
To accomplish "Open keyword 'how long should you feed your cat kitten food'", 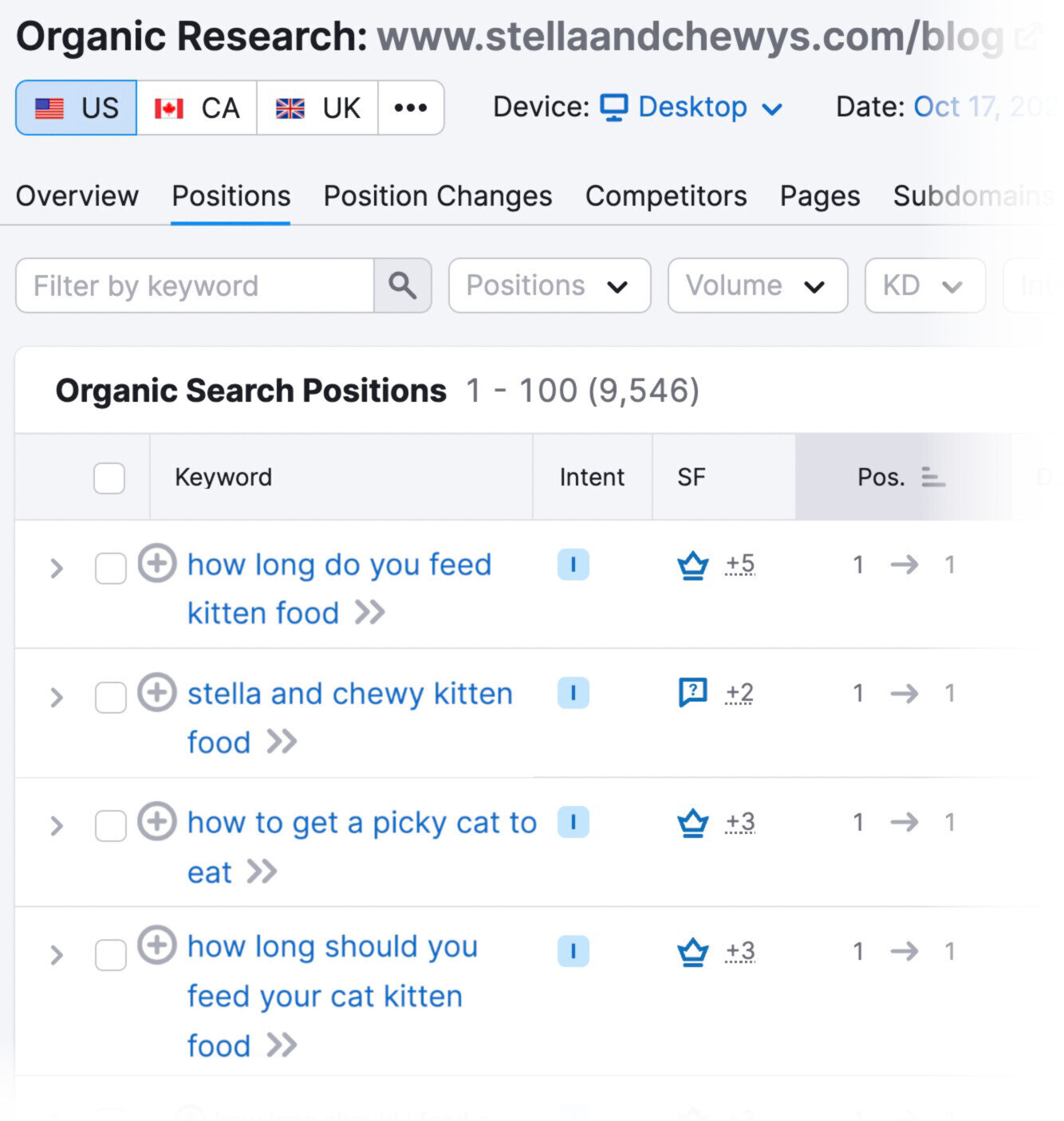I will point(333,996).
